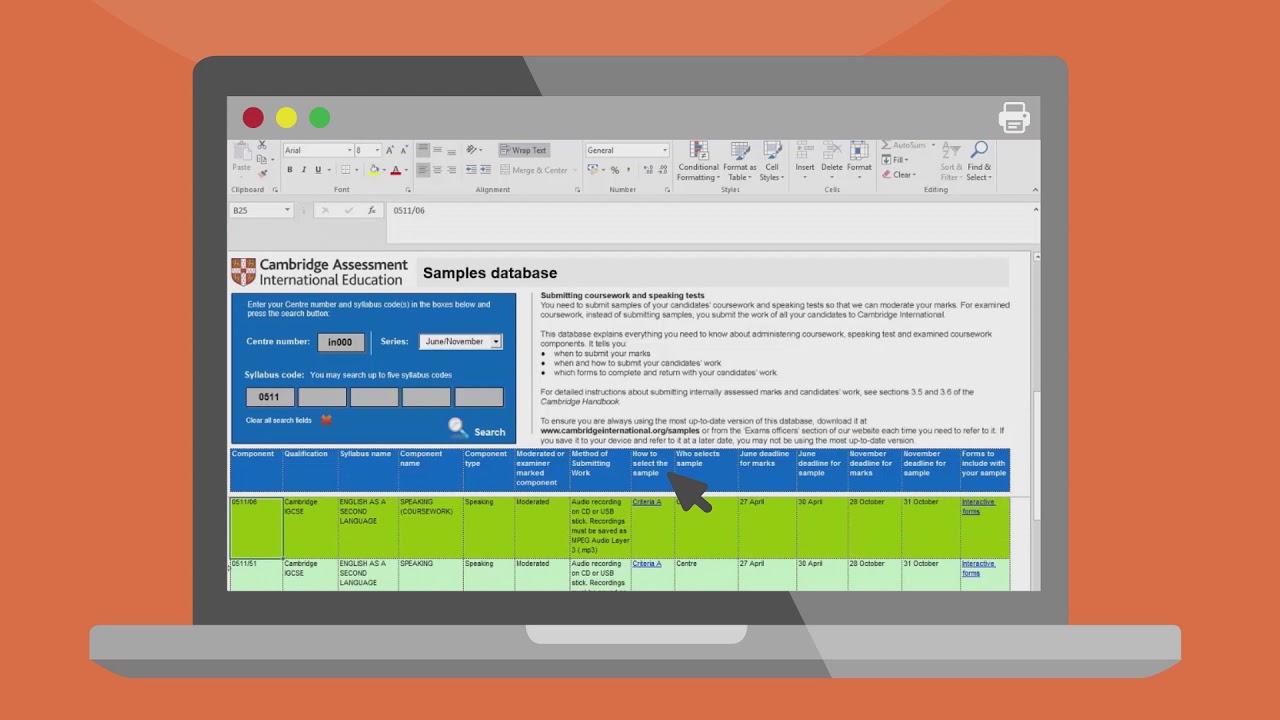
Task: Click the Increase Font Size icon
Action: click(x=390, y=150)
